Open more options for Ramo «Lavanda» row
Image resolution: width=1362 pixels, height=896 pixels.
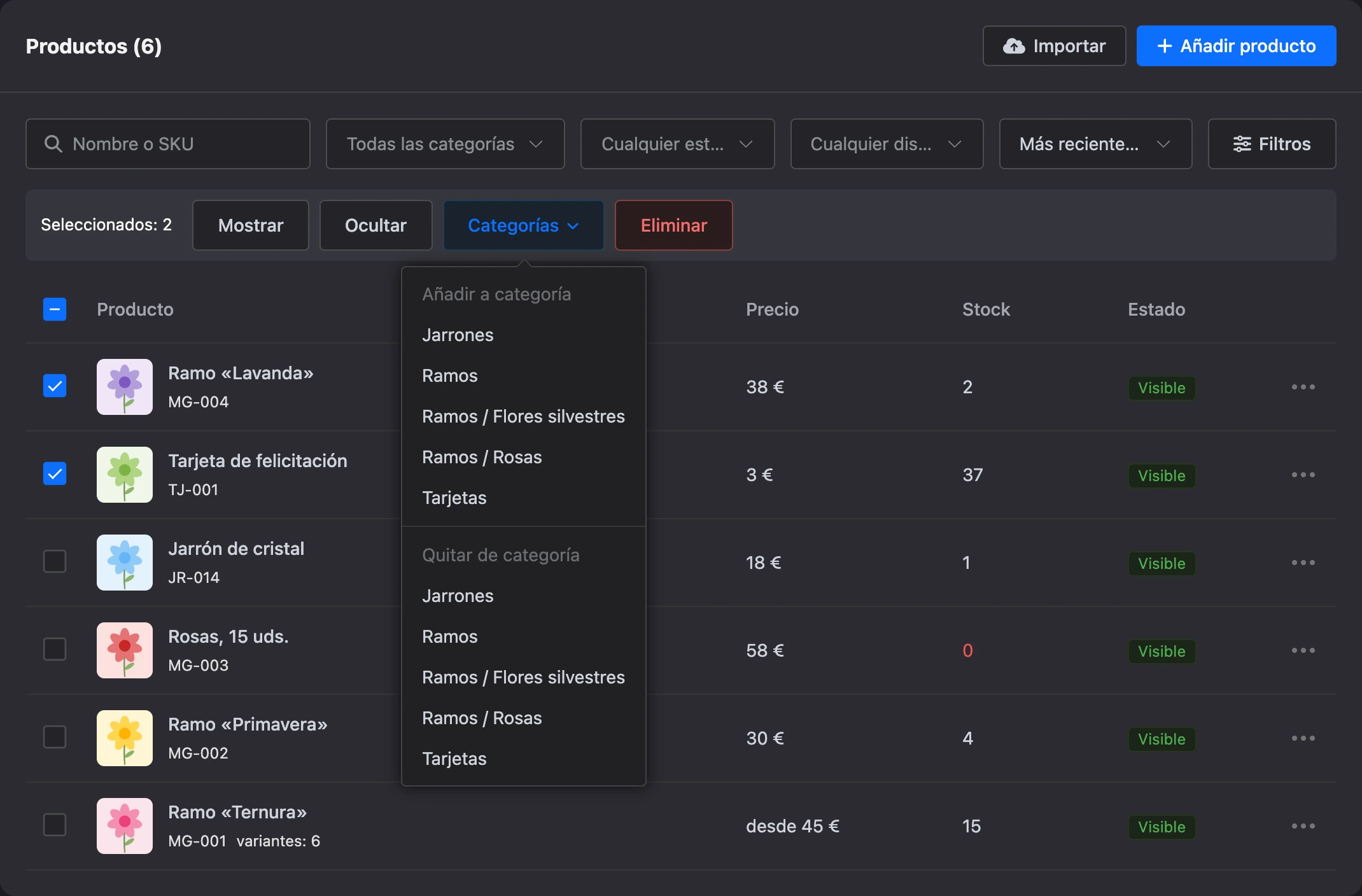tap(1303, 387)
